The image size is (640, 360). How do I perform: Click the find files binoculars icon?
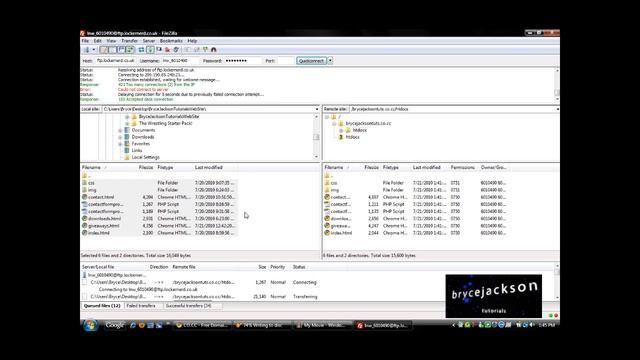point(213,50)
